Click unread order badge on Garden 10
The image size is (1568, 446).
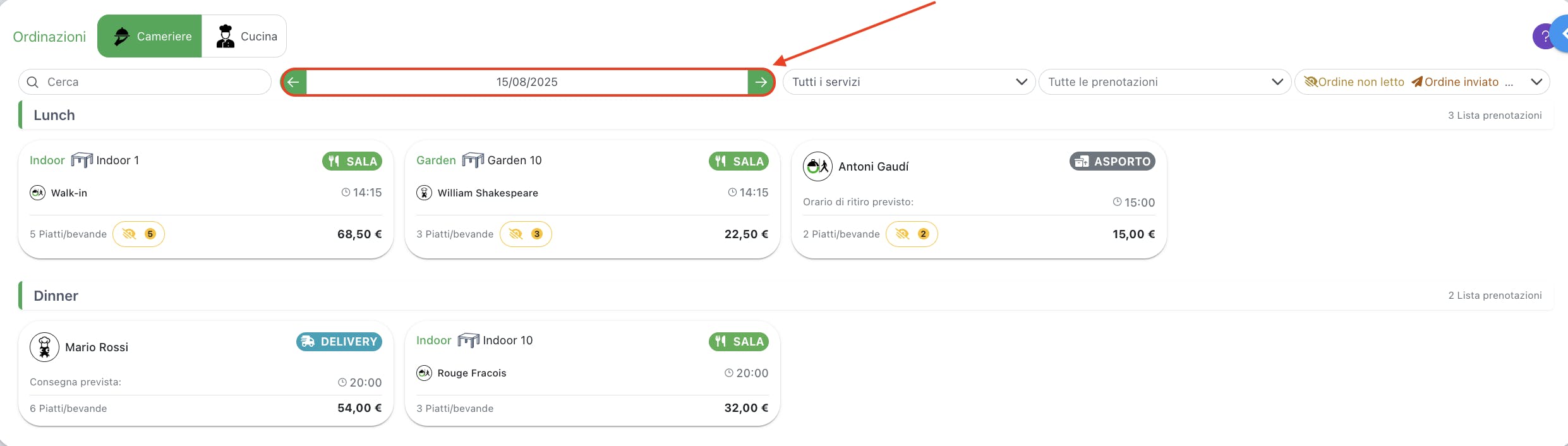[x=526, y=234]
